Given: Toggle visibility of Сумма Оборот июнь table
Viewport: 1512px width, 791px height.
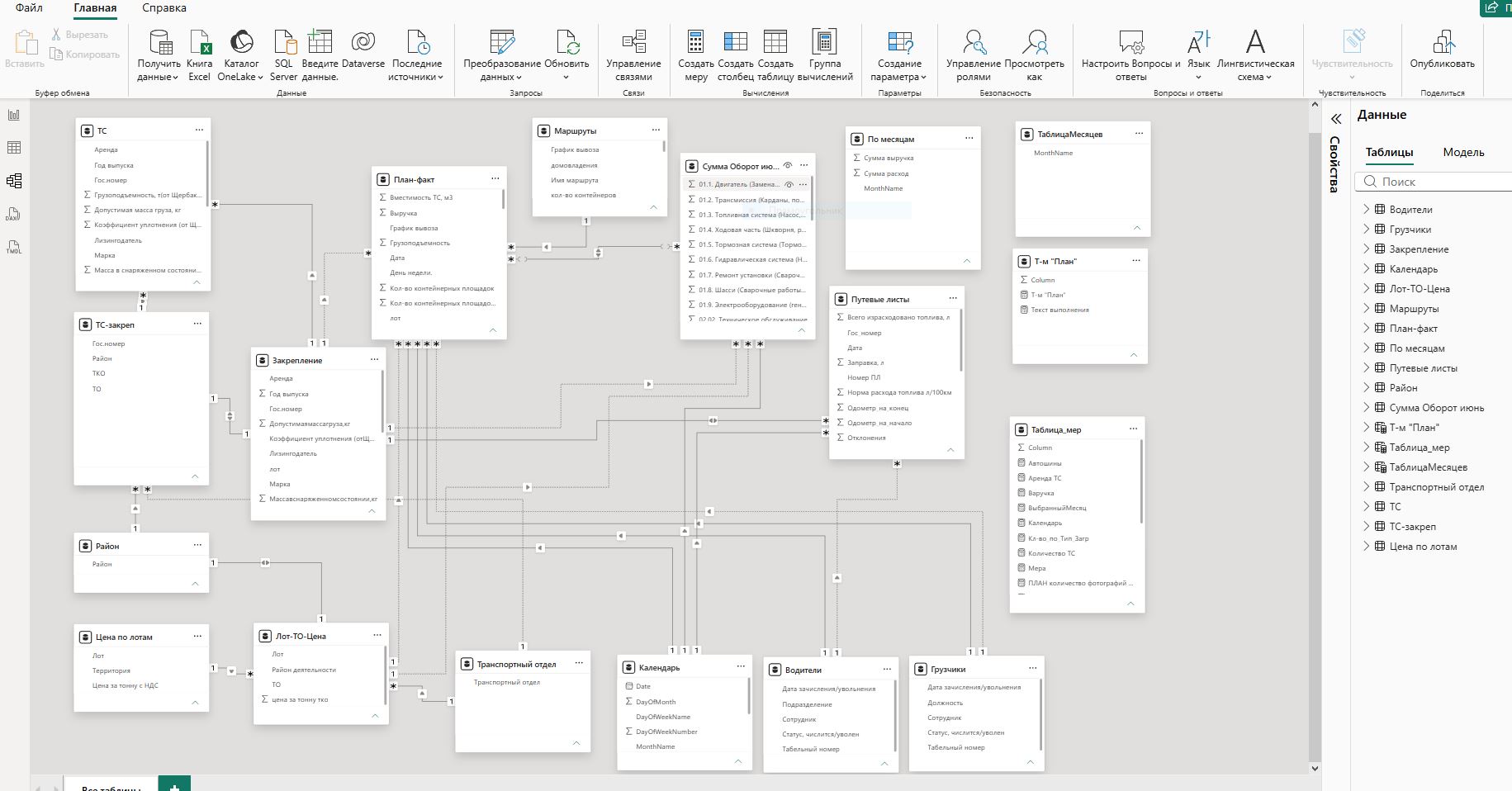Looking at the screenshot, I should point(788,166).
